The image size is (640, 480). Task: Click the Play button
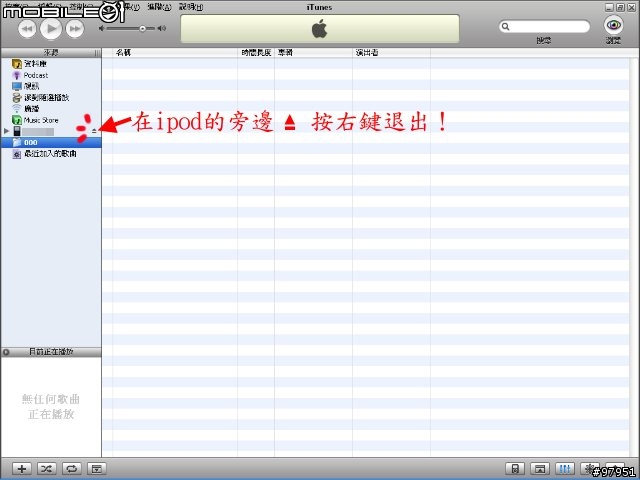51,28
